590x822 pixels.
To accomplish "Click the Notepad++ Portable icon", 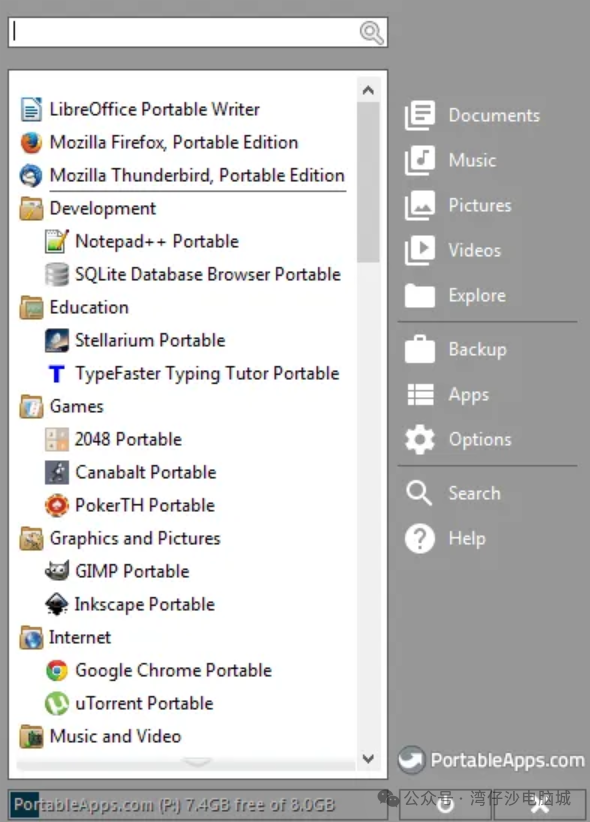I will pyautogui.click(x=57, y=242).
